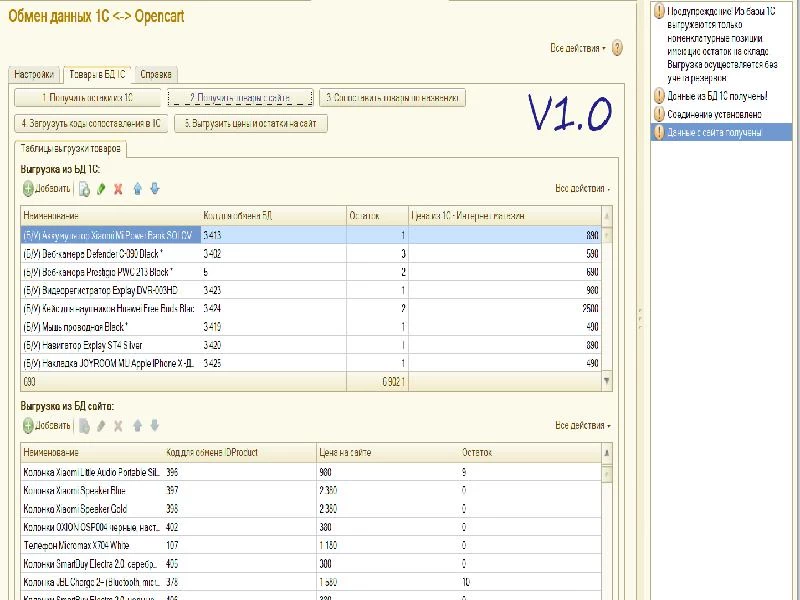Select row '(Б/У) Кейс для наушников Huawei Free Buds'
This screenshot has height=600, width=800.
pyautogui.click(x=311, y=309)
